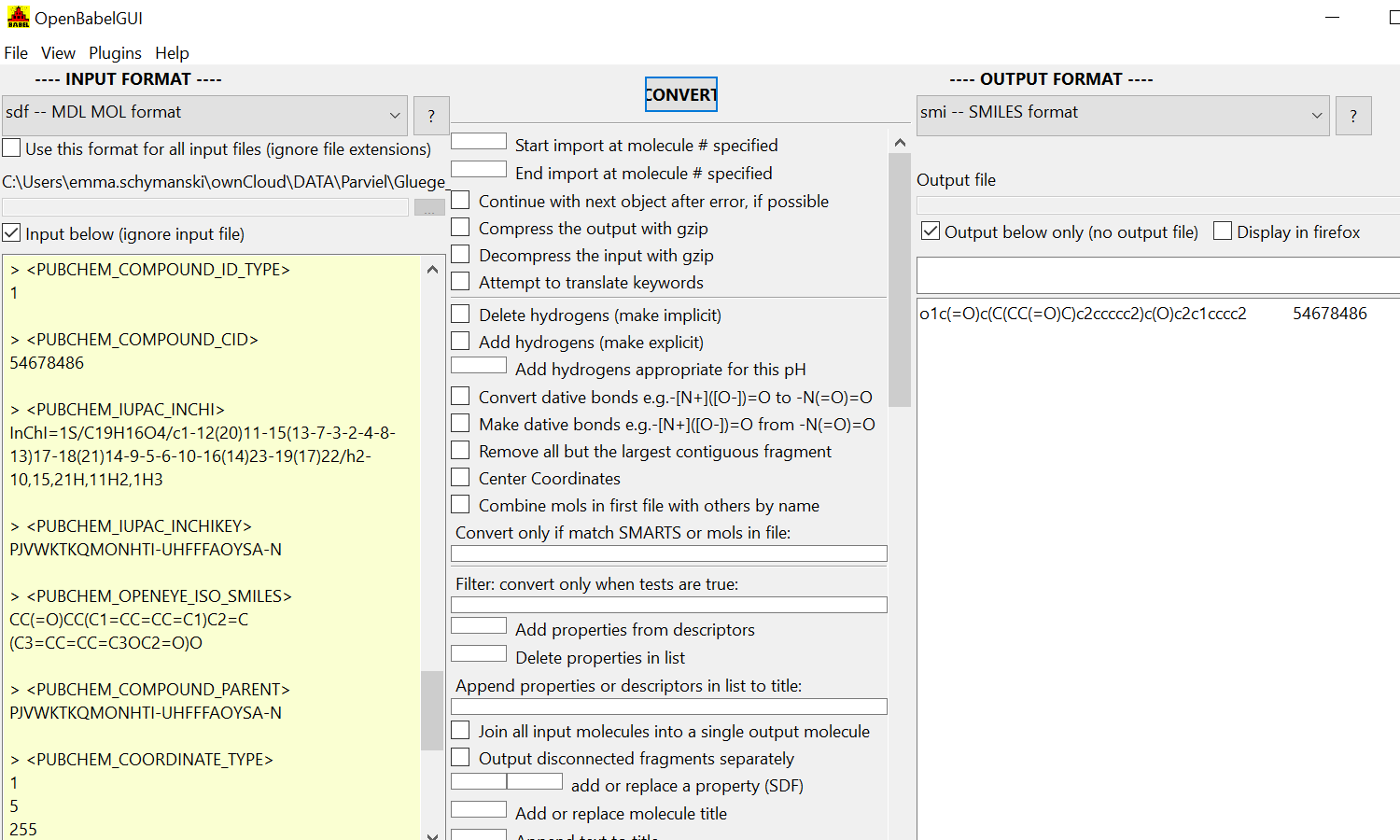The height and width of the screenshot is (840, 1400).
Task: Enable 'Compress the output with gzip'
Action: [x=460, y=227]
